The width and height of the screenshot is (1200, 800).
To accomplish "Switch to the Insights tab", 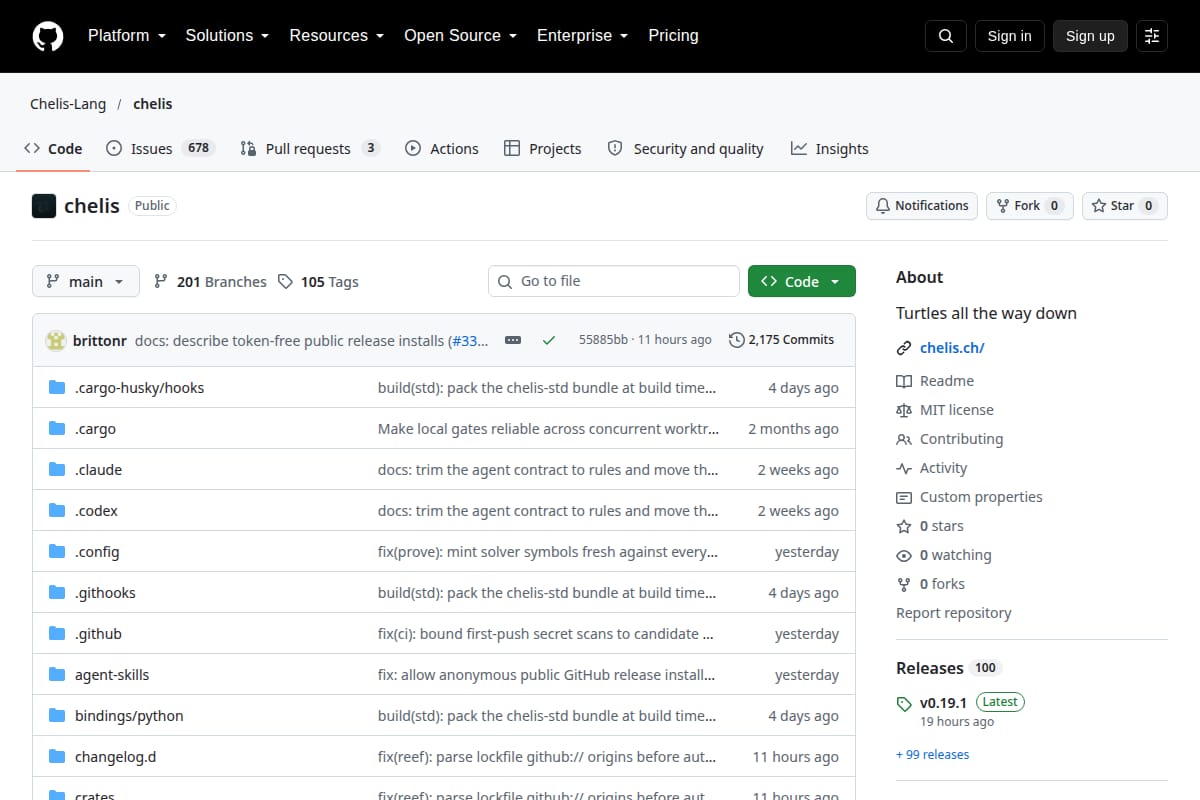I will click(830, 149).
